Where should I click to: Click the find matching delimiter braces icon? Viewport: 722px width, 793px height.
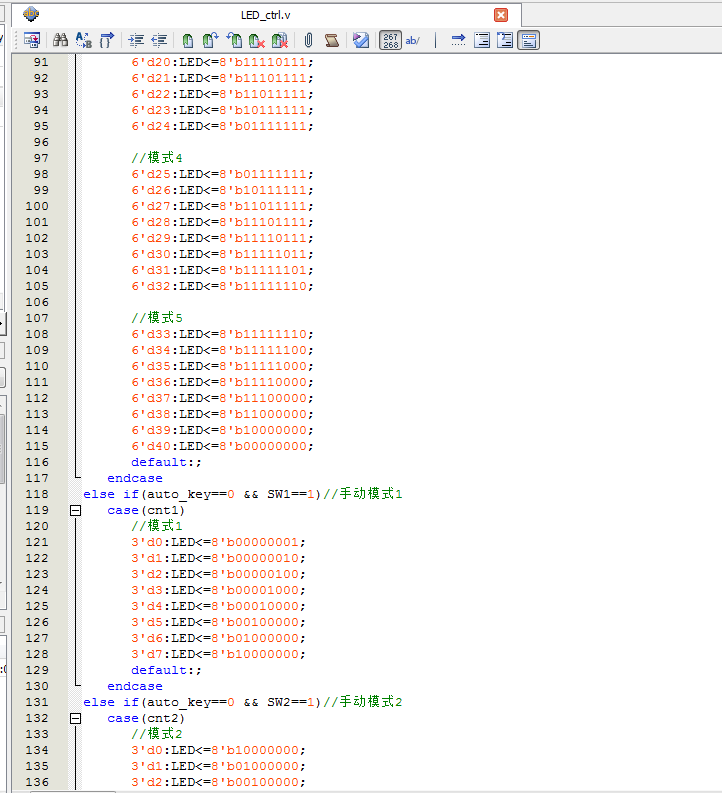pyautogui.click(x=107, y=40)
